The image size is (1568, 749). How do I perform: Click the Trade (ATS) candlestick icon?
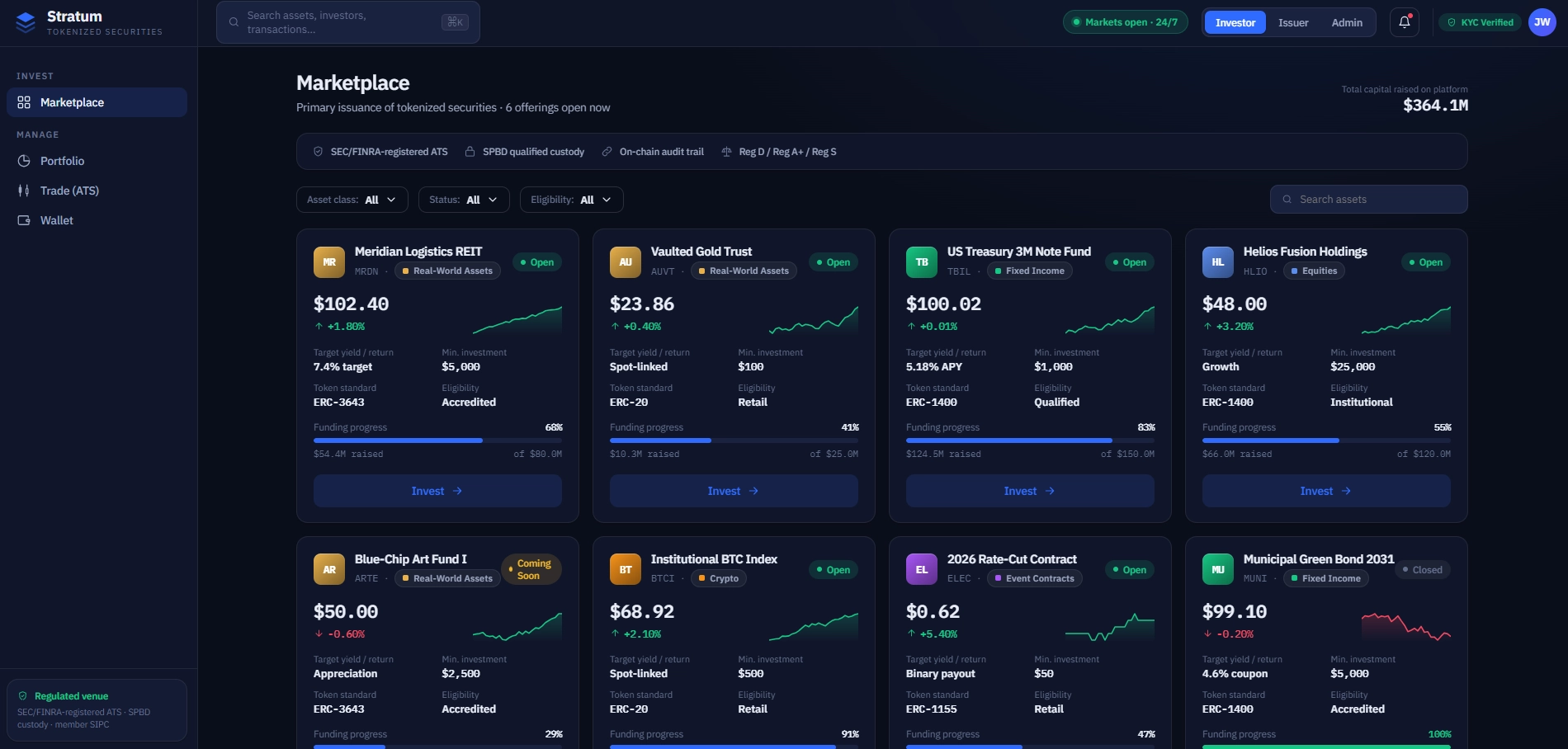24,191
